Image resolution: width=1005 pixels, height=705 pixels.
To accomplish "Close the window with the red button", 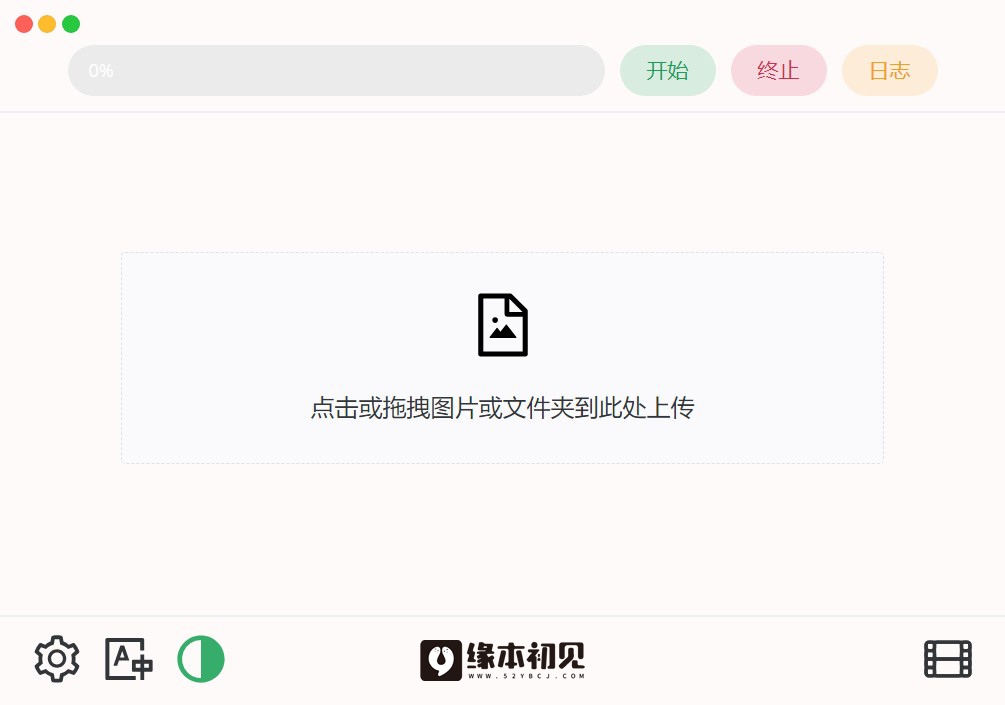I will pos(24,24).
